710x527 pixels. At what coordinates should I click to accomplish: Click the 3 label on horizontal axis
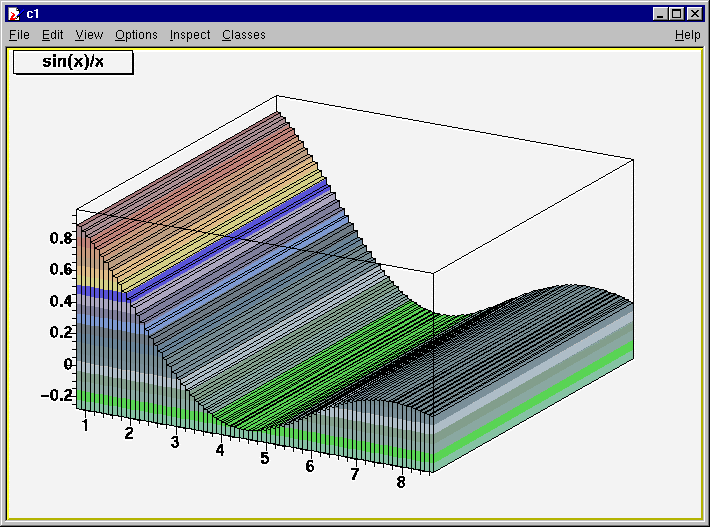(175, 442)
